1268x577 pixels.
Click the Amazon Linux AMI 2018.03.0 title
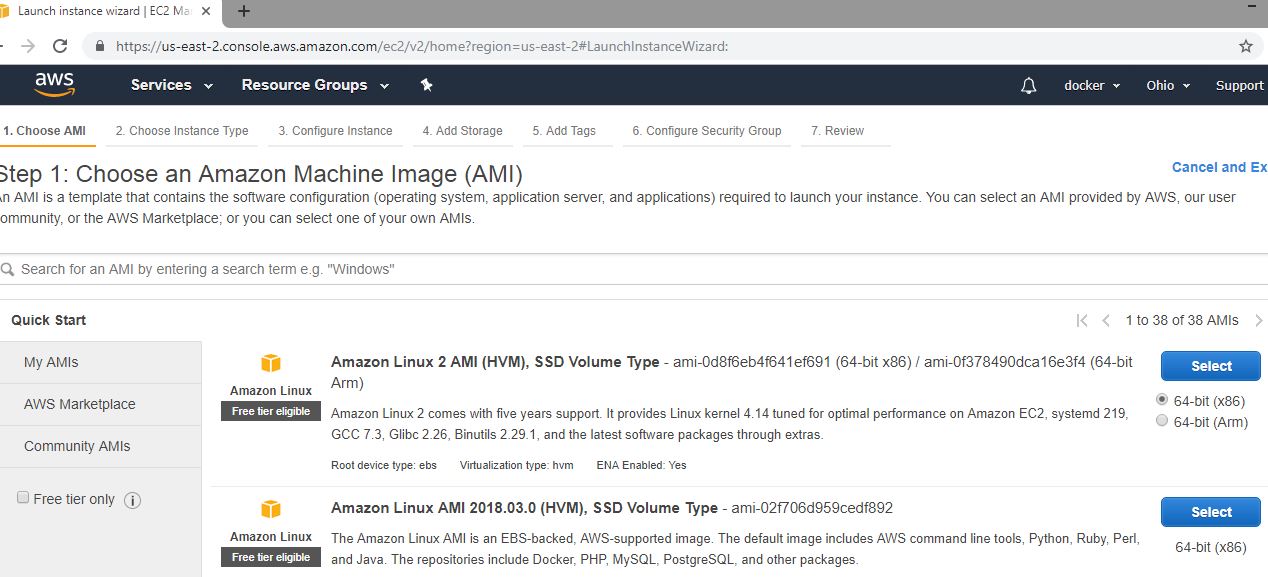click(x=524, y=508)
